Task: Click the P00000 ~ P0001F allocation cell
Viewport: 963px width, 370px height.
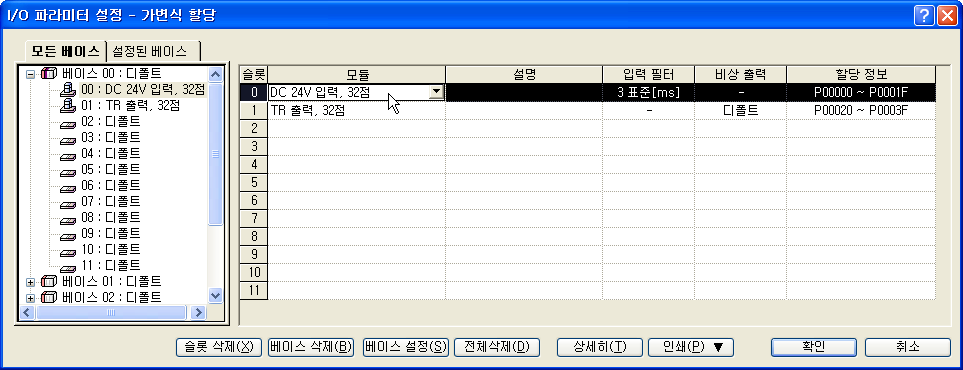Action: tap(861, 92)
